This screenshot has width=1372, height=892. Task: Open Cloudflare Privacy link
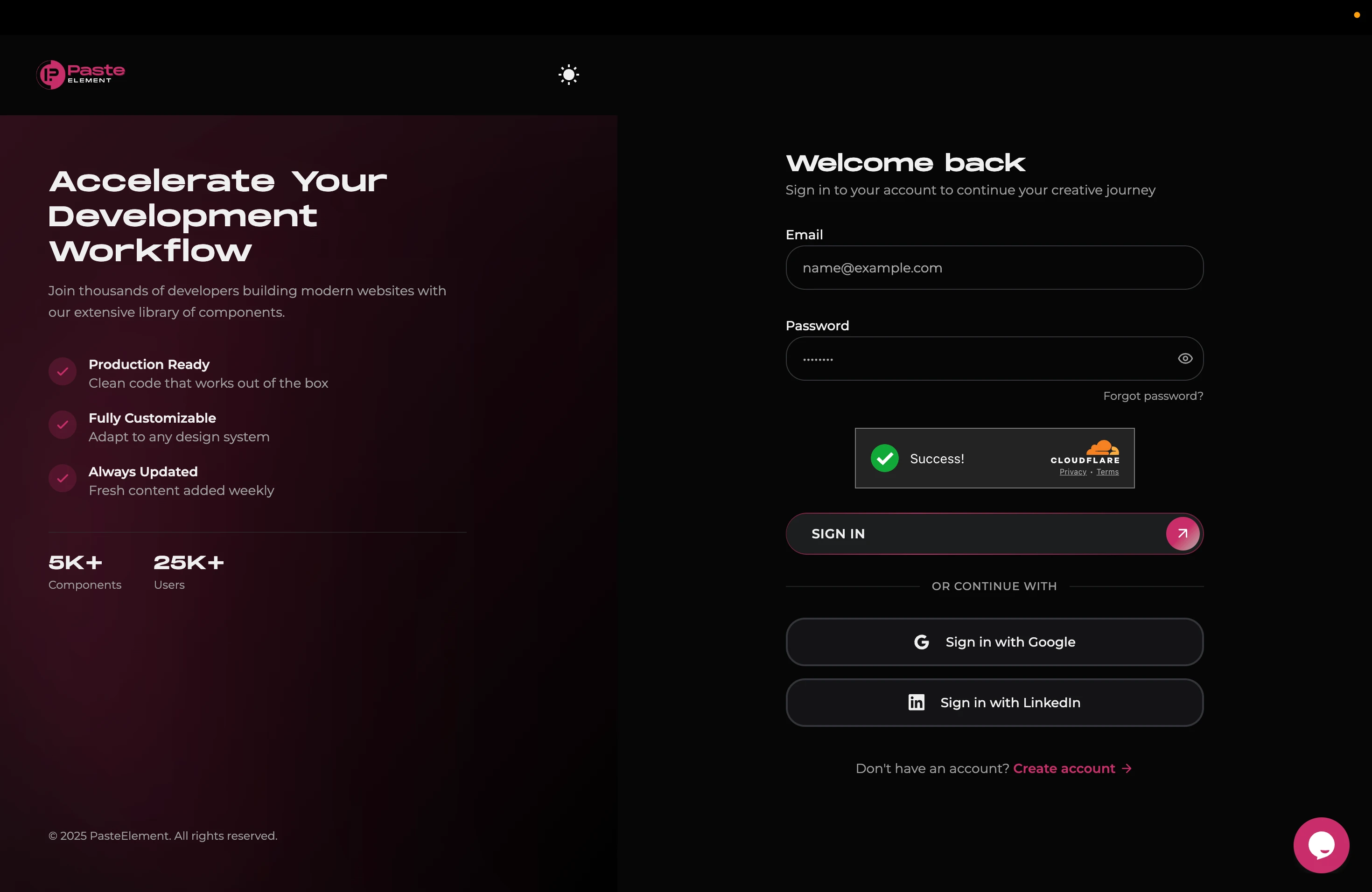[x=1072, y=472]
